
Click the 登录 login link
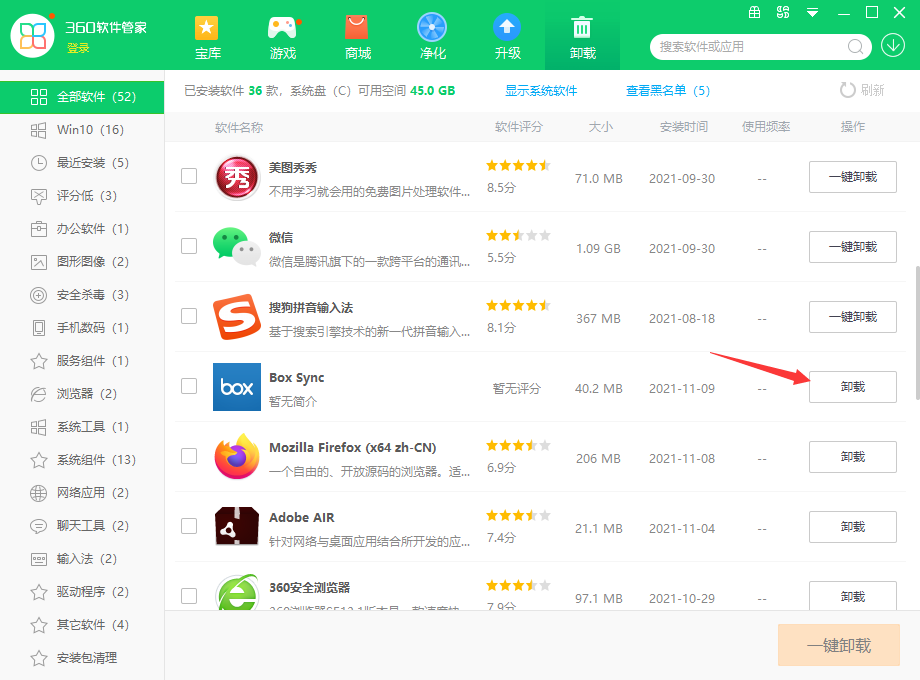pyautogui.click(x=78, y=48)
